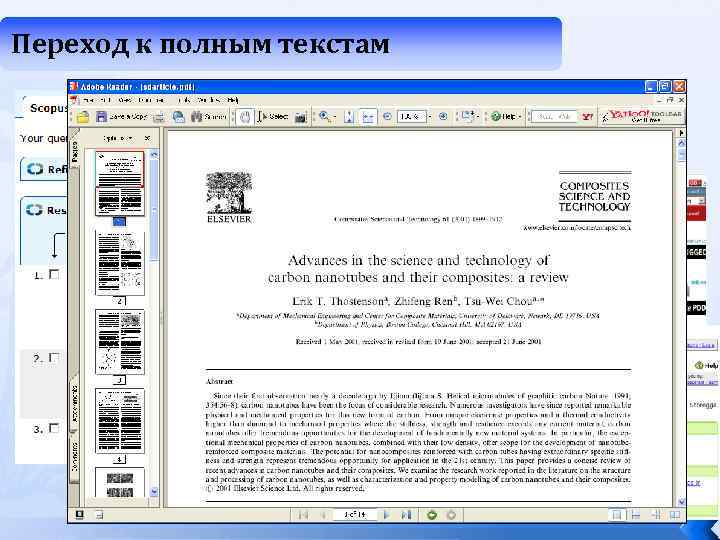Select page 2 thumbnail
Viewport: 720px width, 540px height.
coord(119,263)
